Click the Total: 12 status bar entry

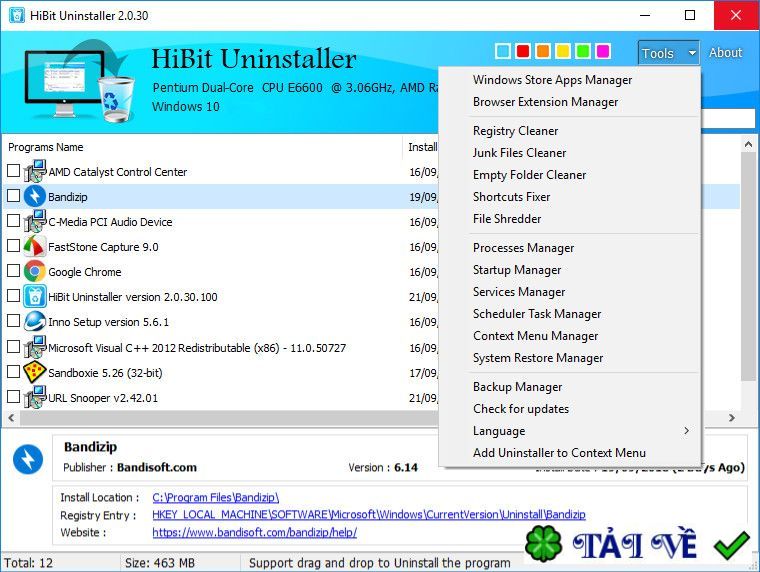29,563
